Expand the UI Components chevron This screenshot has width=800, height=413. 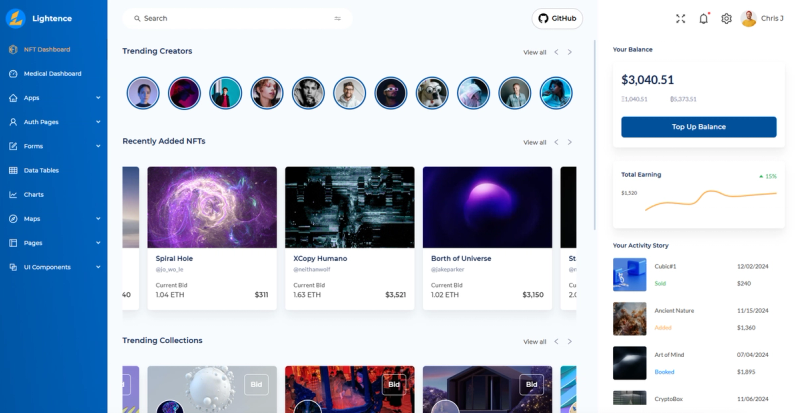coord(98,267)
